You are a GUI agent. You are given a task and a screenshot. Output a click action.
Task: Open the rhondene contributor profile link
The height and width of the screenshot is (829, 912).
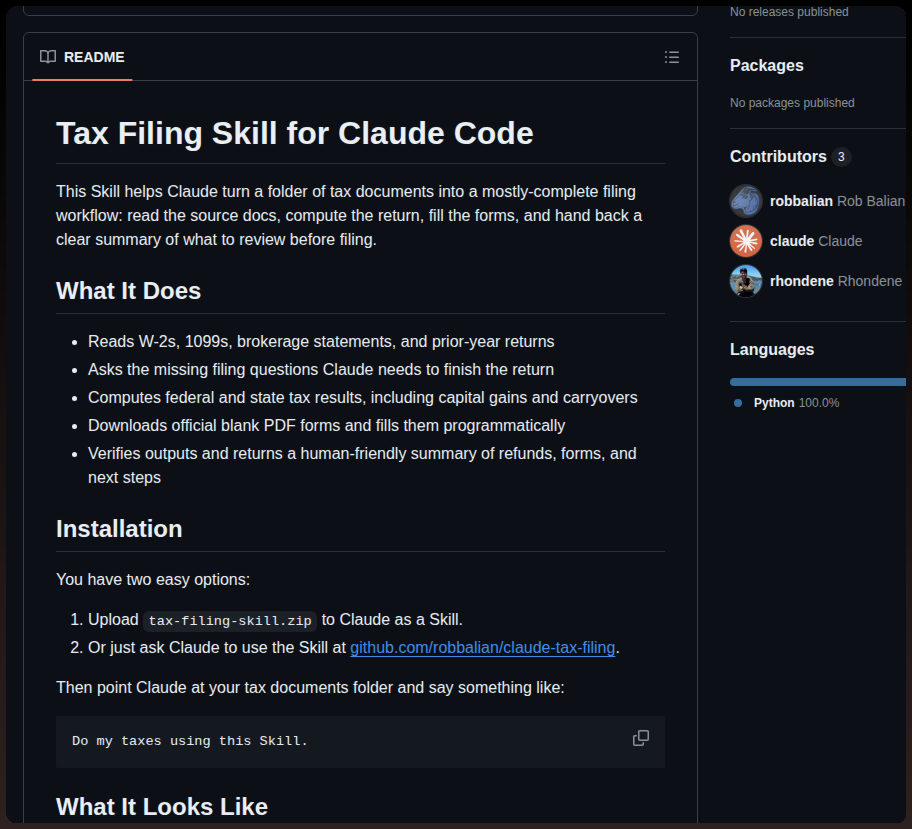pyautogui.click(x=836, y=281)
